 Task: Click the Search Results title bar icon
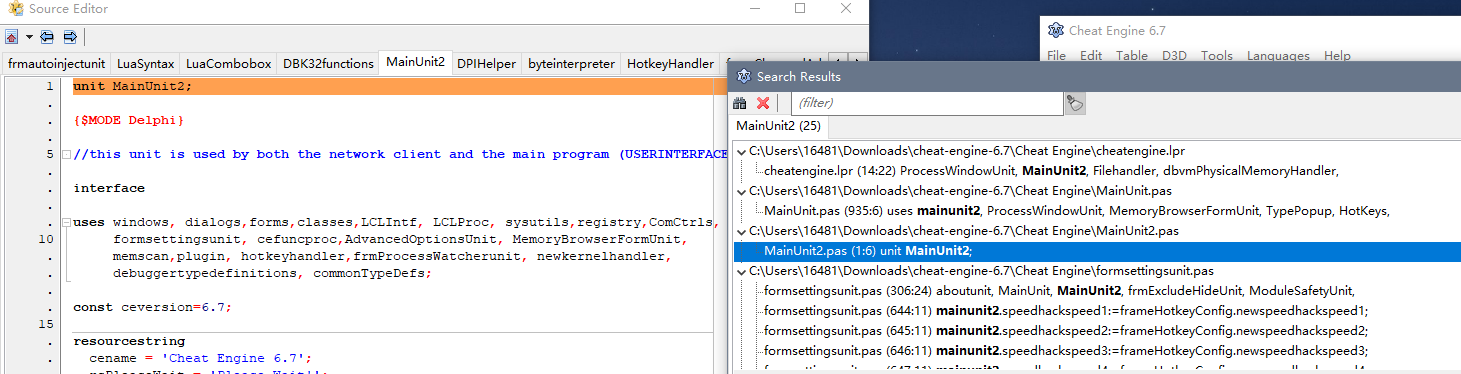coord(743,76)
